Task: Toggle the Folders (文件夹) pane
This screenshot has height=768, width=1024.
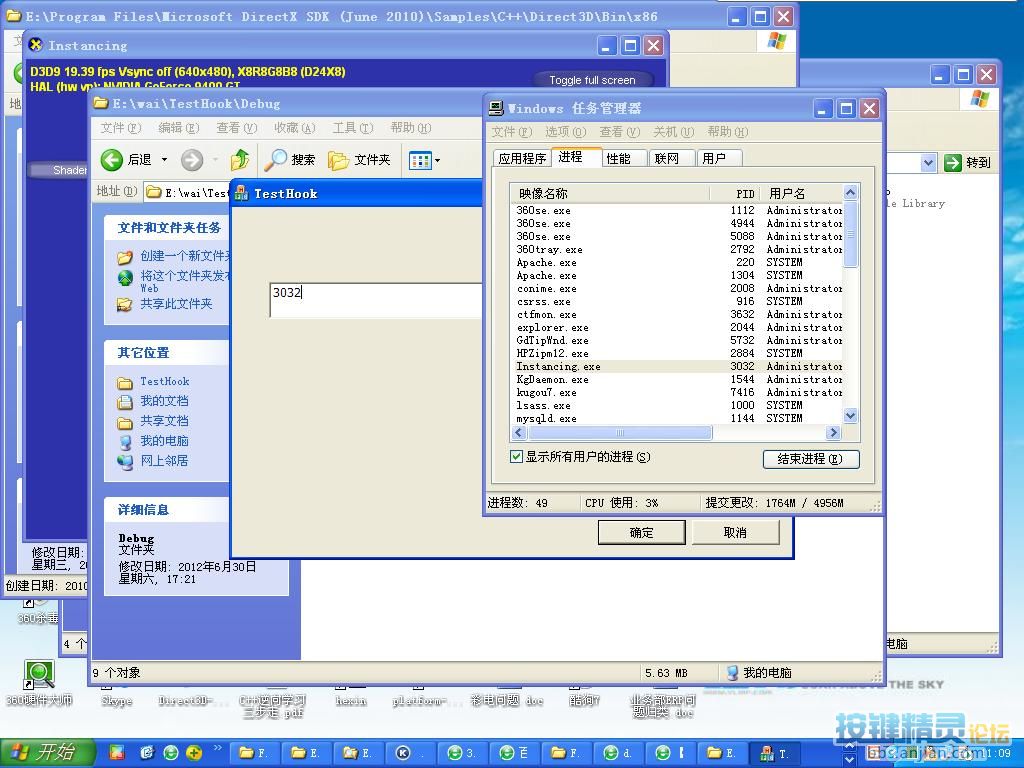Action: pos(359,159)
